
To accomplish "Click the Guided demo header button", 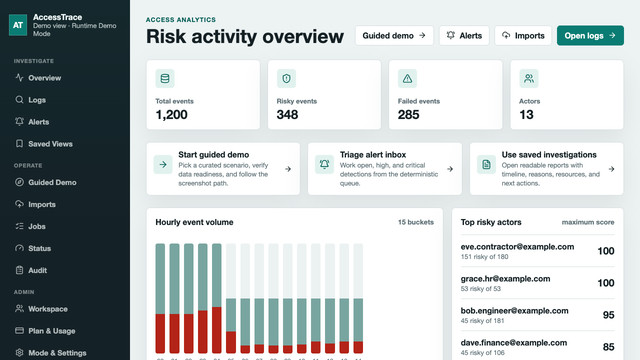I will pos(394,36).
